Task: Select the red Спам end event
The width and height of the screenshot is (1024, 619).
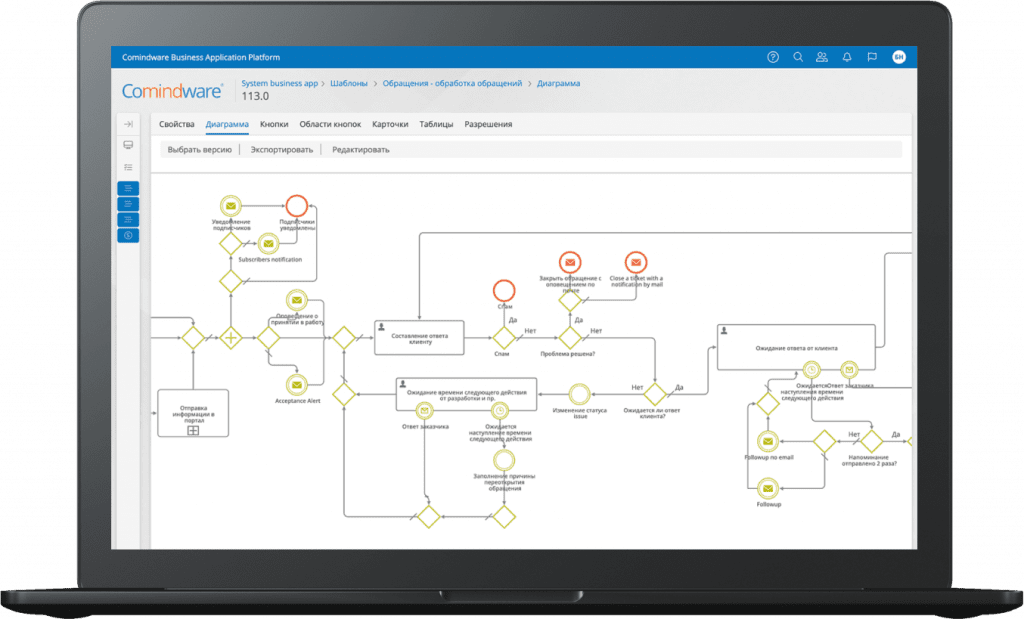Action: [504, 290]
